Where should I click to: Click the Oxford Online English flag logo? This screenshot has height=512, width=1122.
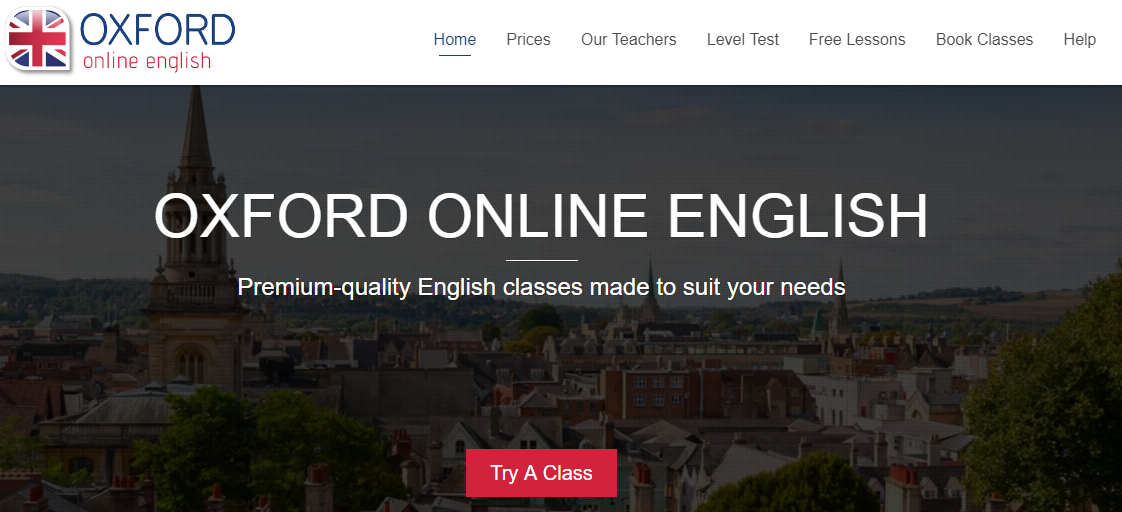coord(39,39)
